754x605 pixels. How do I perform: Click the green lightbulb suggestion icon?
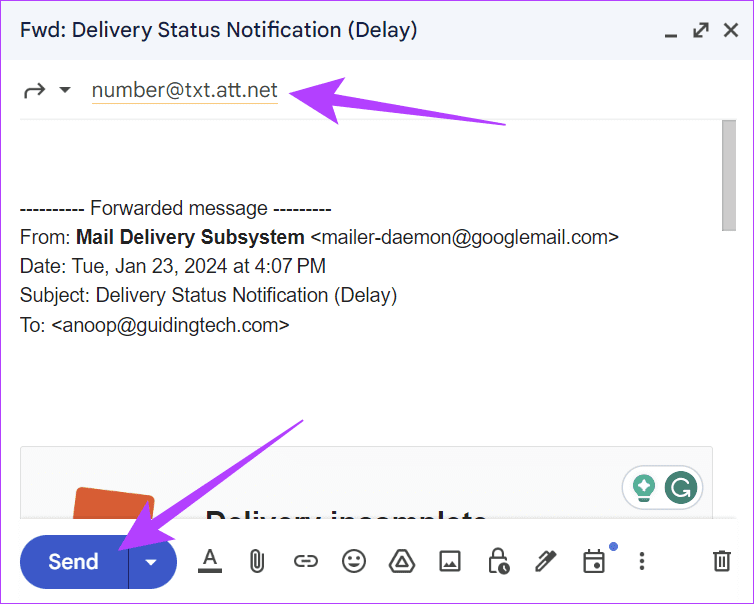tap(644, 488)
